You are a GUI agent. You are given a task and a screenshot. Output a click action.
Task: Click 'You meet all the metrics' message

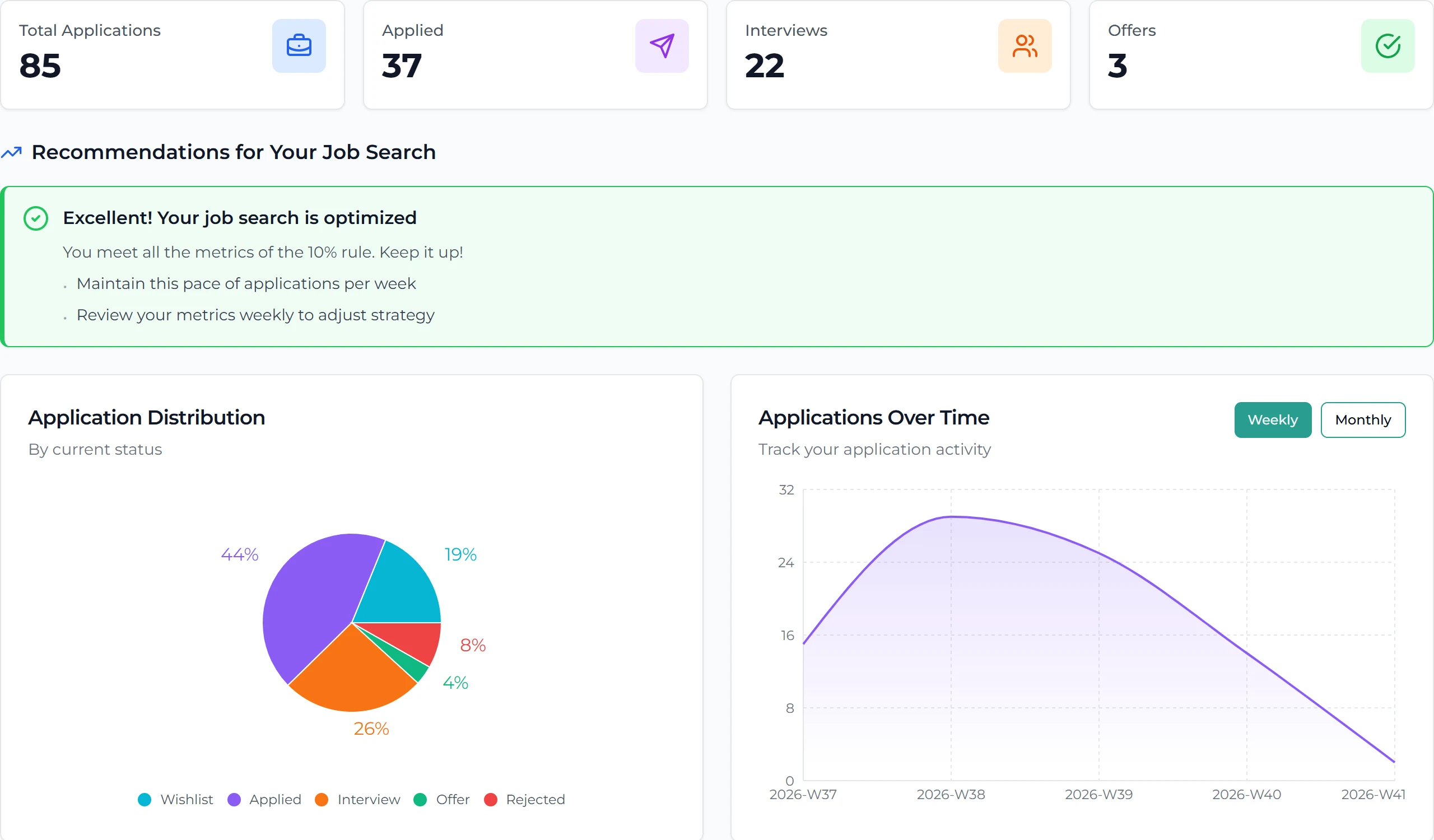[263, 252]
